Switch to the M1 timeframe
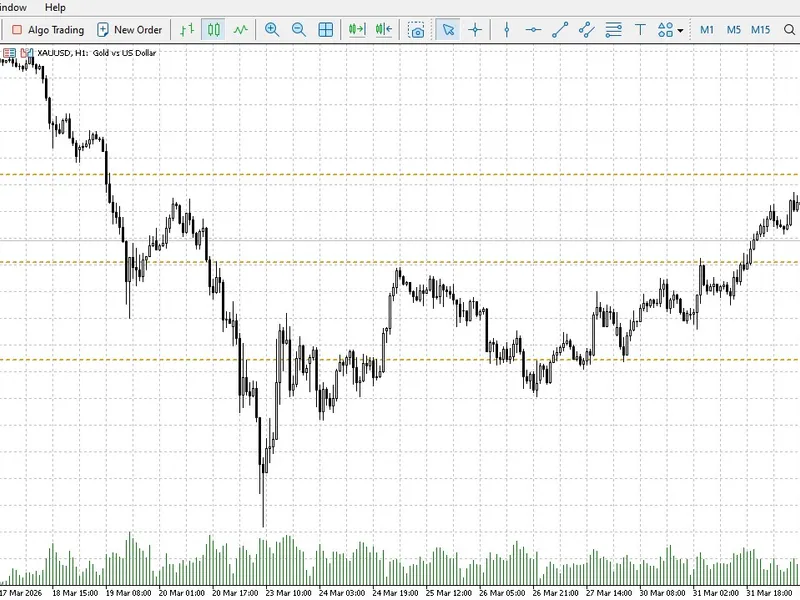Screen dimensions: 800x600 click(x=707, y=30)
